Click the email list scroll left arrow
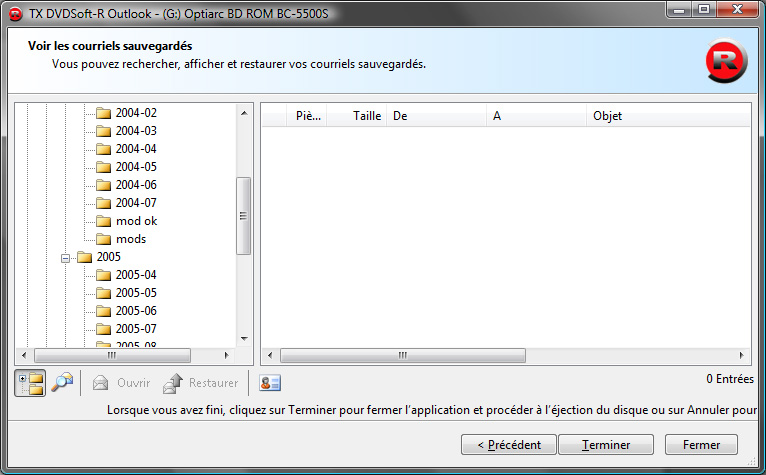 pos(270,355)
